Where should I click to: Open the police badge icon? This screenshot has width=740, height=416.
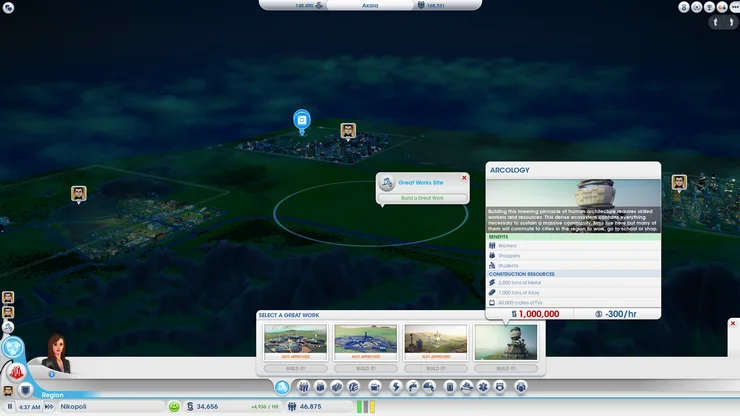[x=500, y=387]
